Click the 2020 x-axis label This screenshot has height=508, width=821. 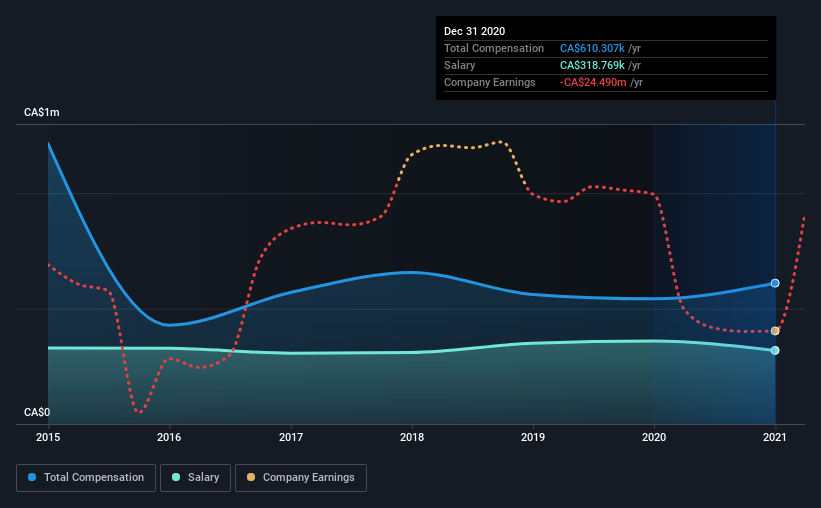(654, 437)
